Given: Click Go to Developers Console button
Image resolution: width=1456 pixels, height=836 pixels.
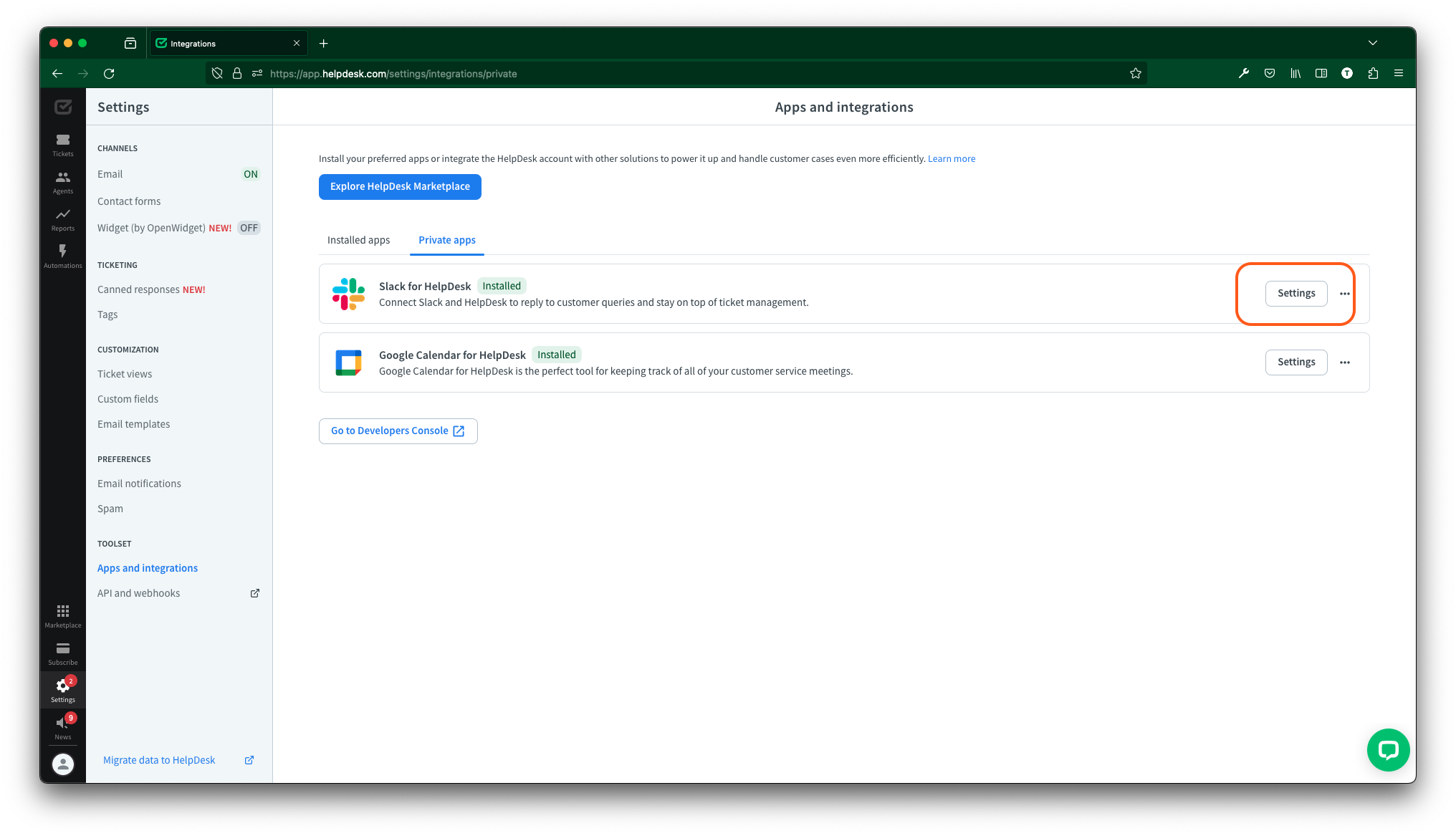Looking at the screenshot, I should tap(398, 431).
